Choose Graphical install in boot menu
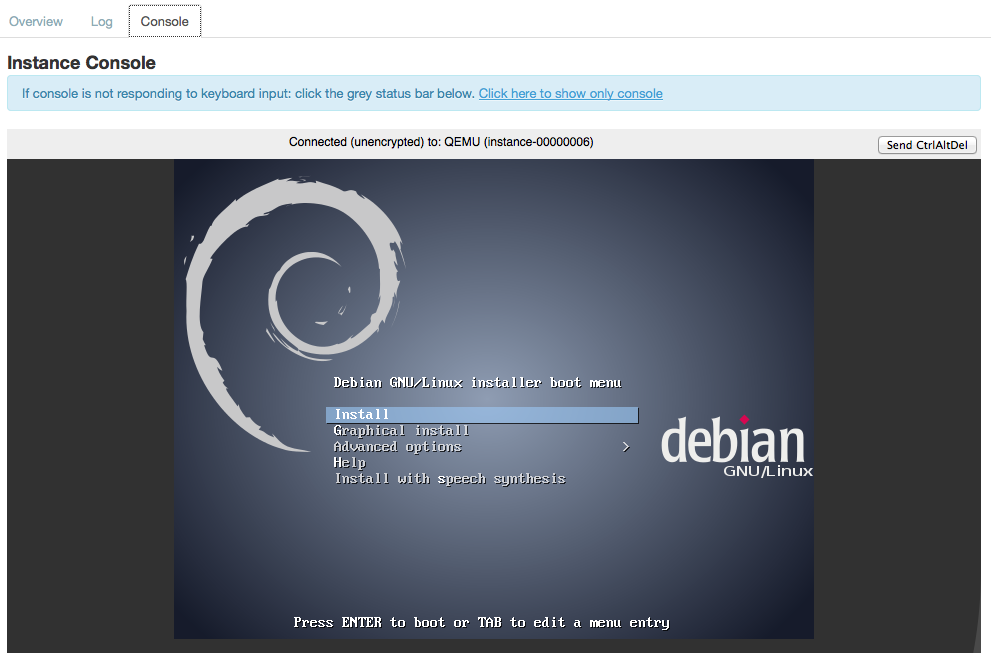 click(x=401, y=431)
